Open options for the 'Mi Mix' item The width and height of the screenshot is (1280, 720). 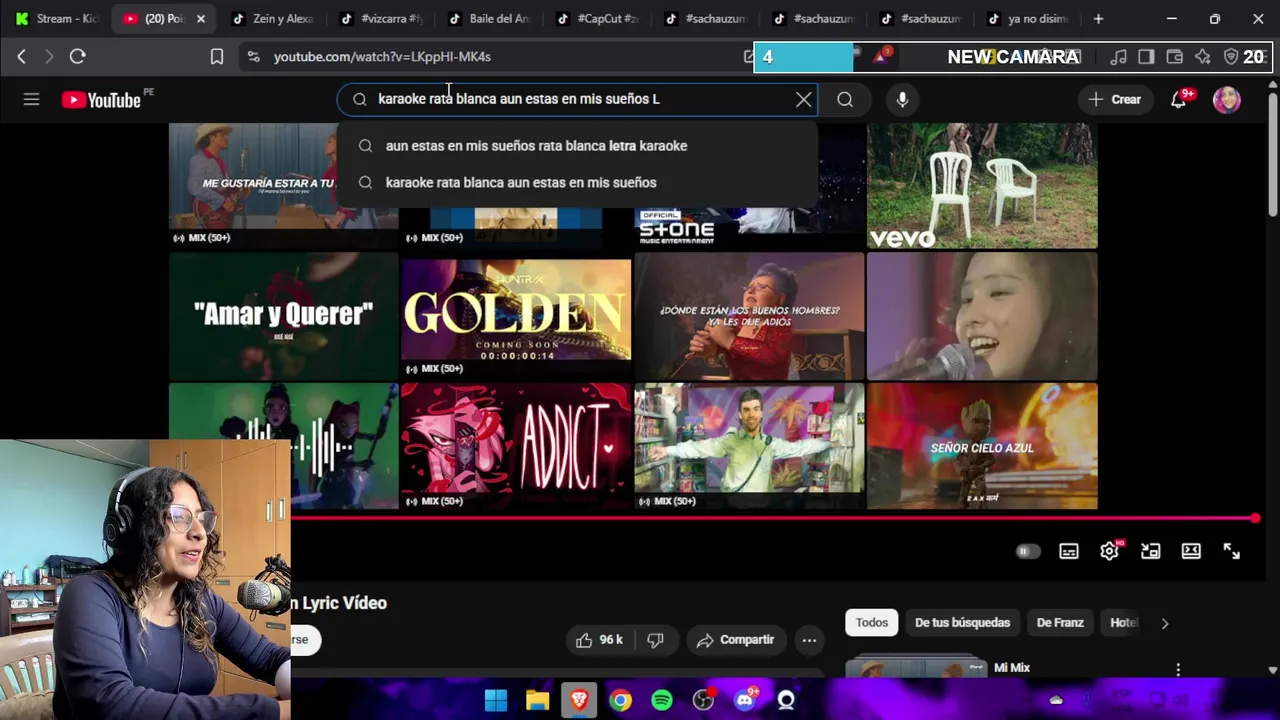click(x=1178, y=669)
